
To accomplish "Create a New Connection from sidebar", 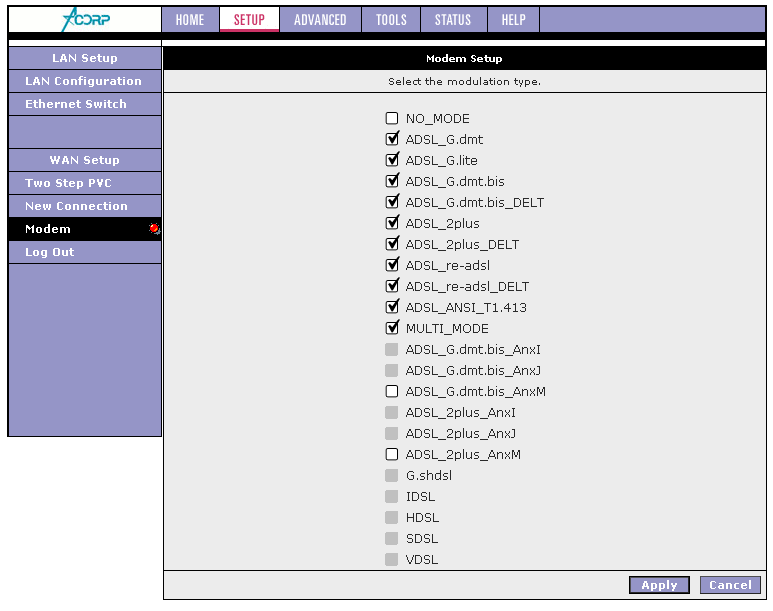I will pyautogui.click(x=85, y=206).
